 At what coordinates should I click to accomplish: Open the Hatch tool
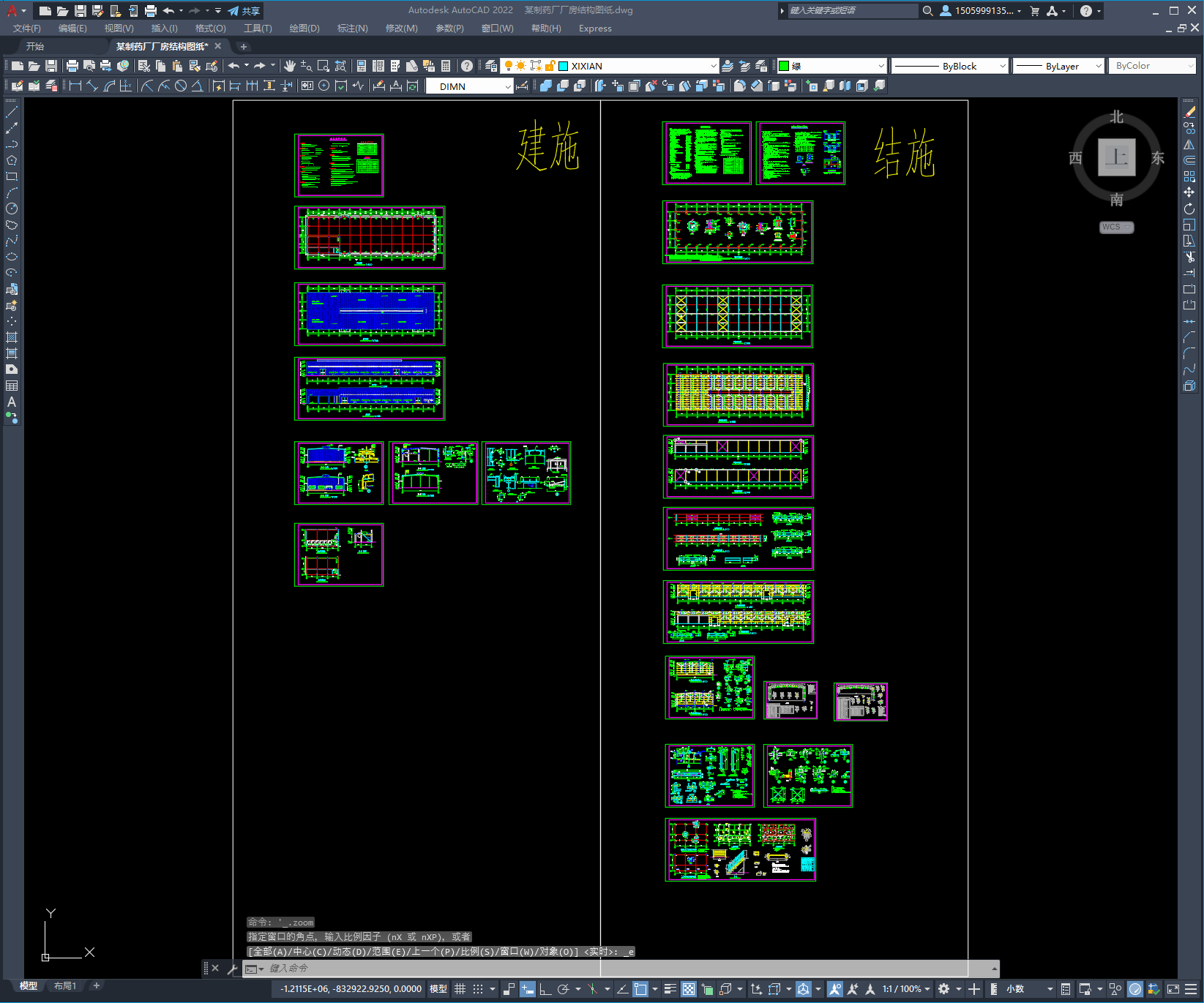(x=12, y=337)
